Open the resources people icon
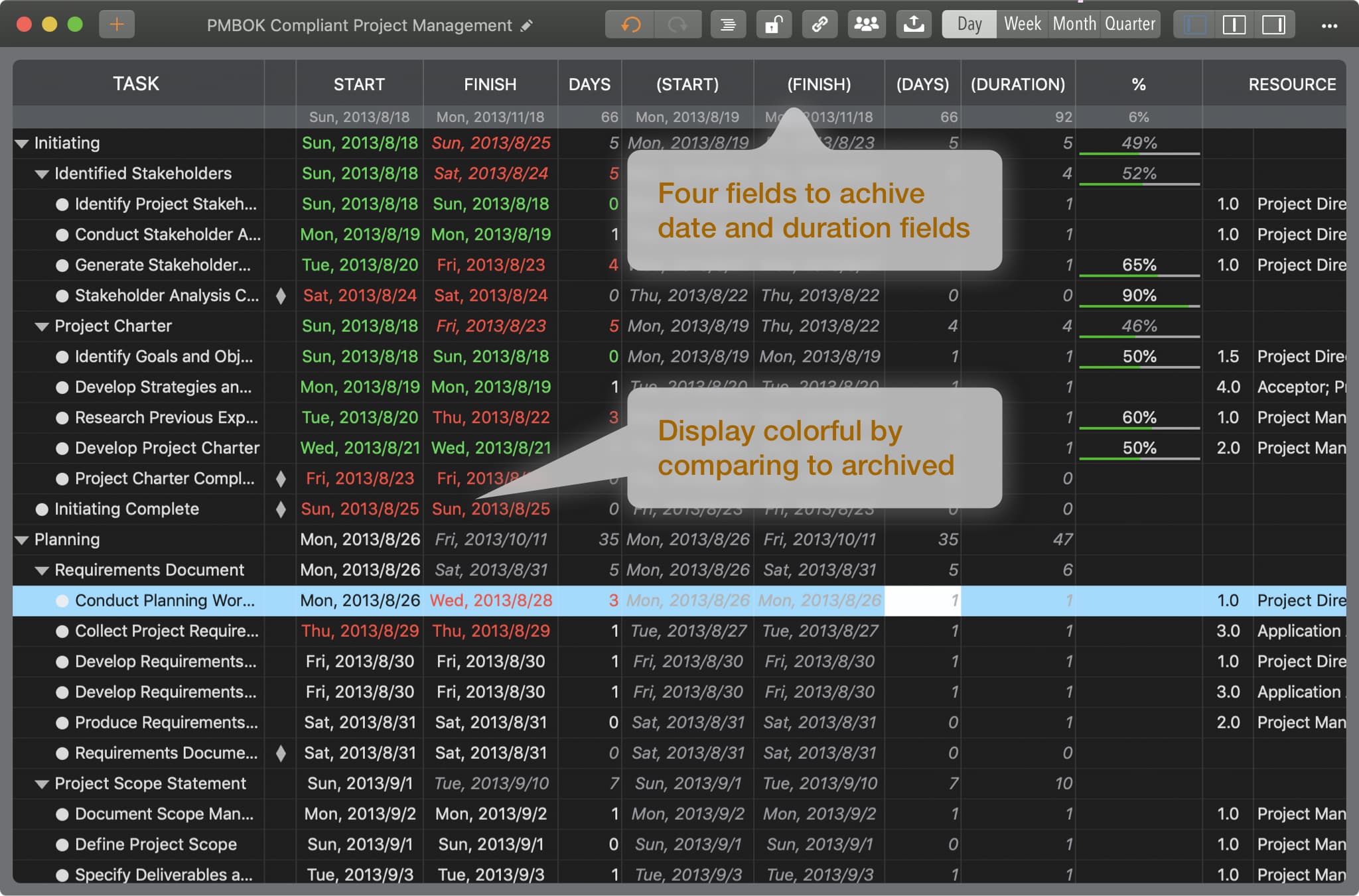Image resolution: width=1359 pixels, height=896 pixels. [x=866, y=25]
